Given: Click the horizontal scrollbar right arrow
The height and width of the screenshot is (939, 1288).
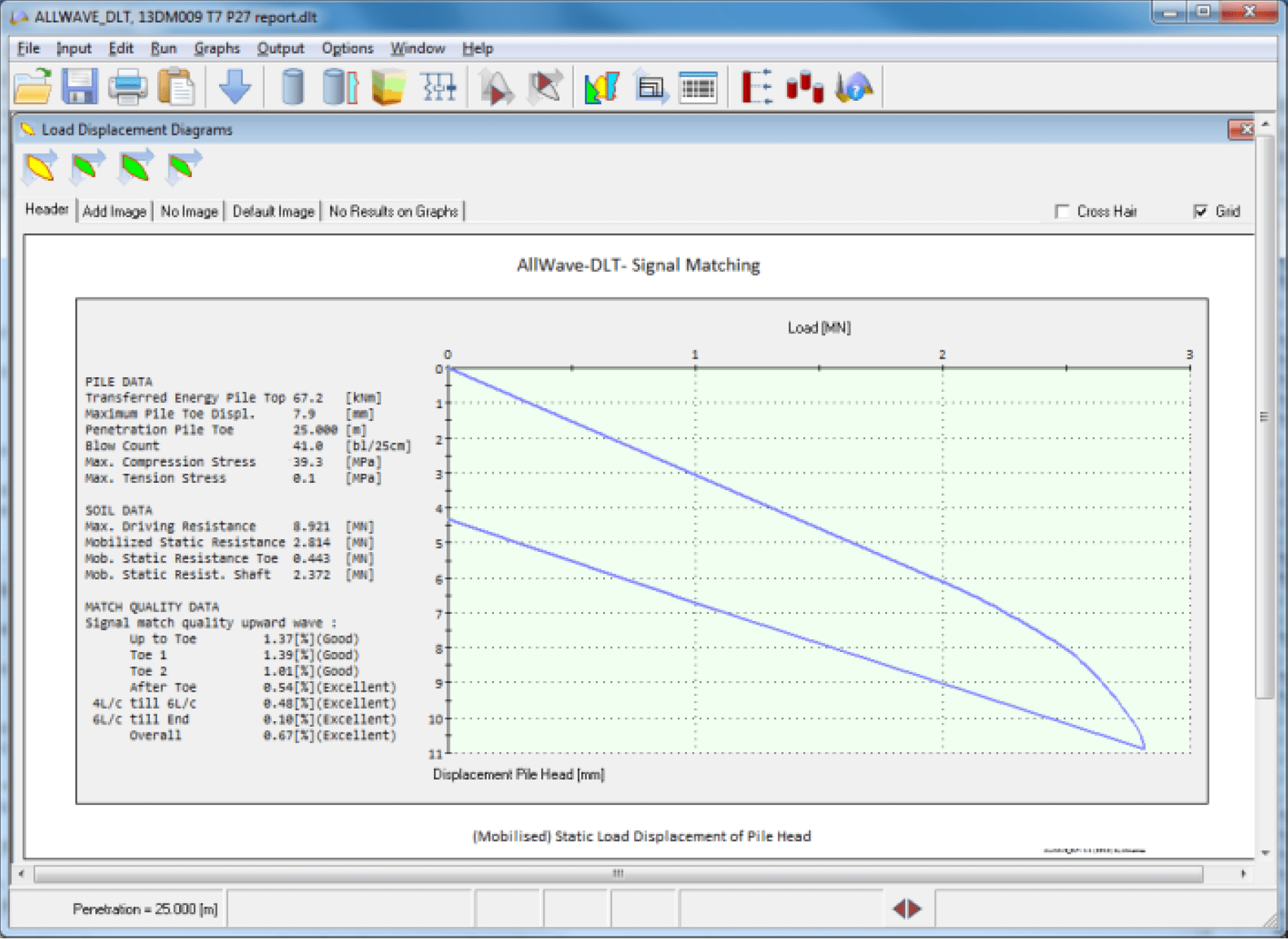Looking at the screenshot, I should click(1244, 874).
